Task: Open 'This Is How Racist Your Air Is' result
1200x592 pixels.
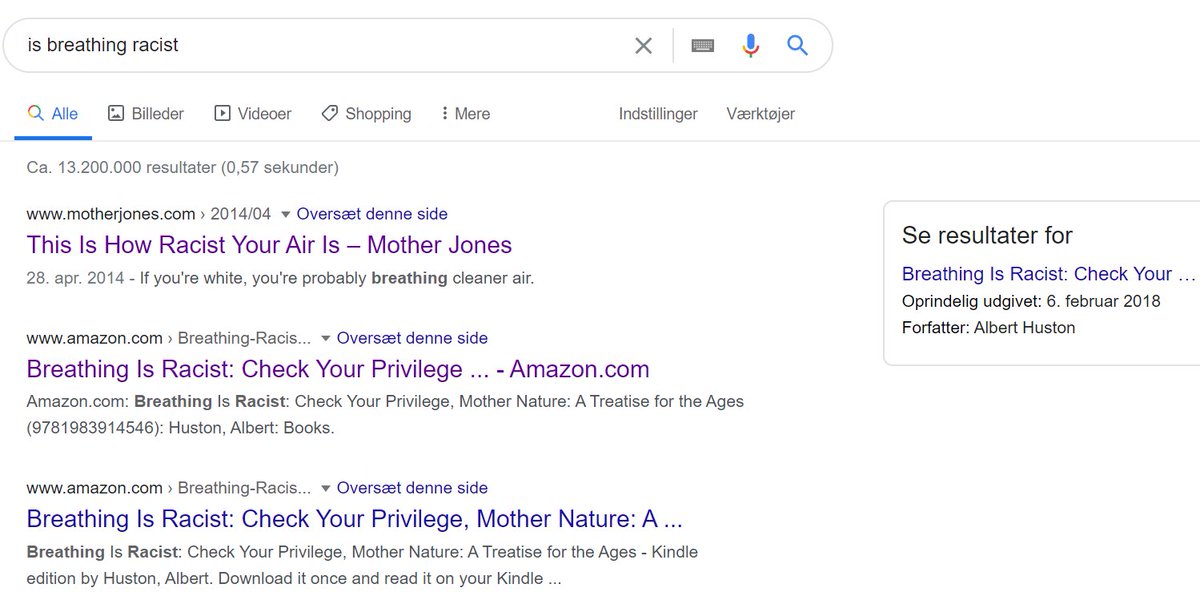Action: click(x=269, y=245)
